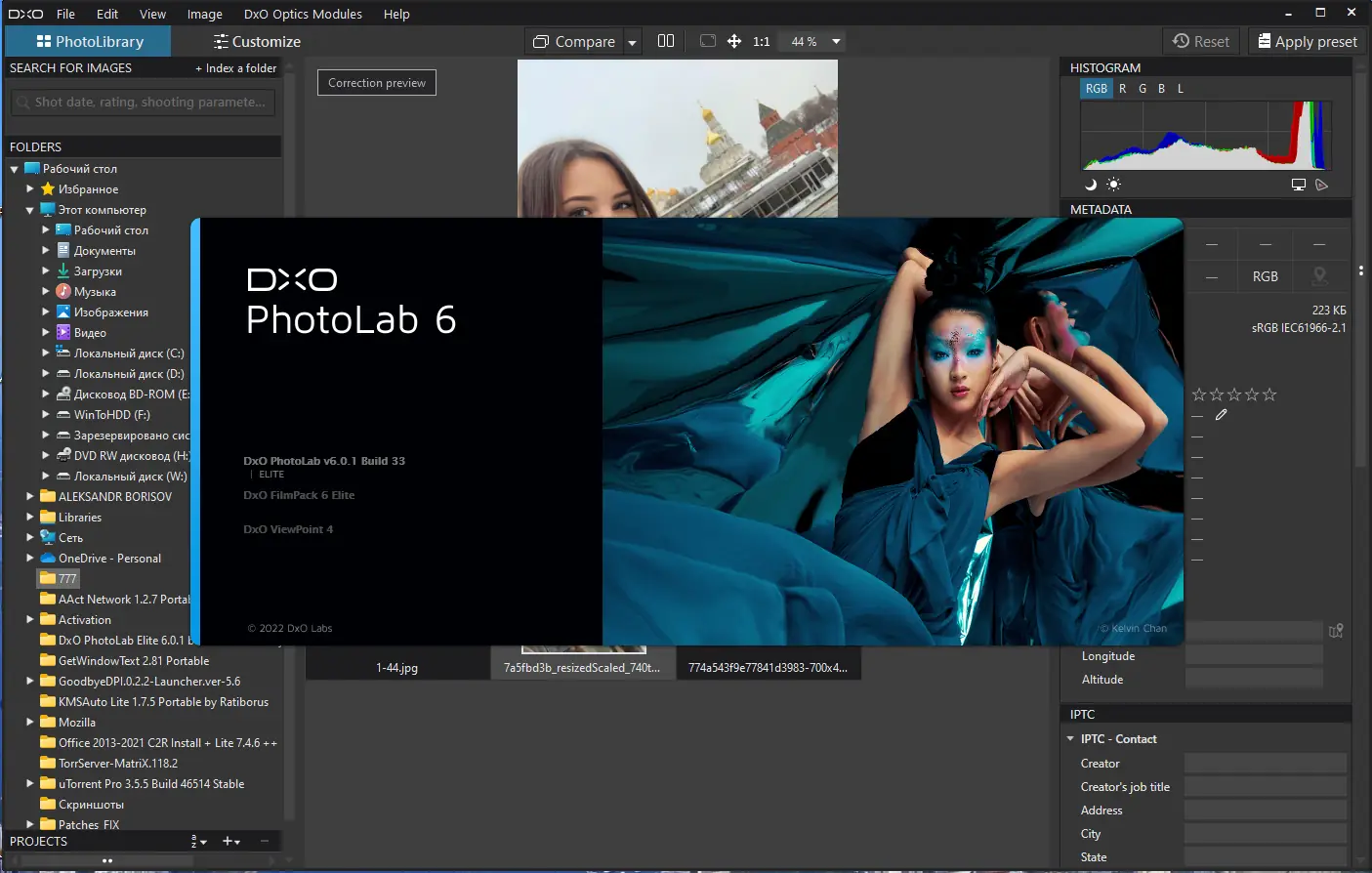Click the fit-to-screen zoom icon
Viewport: 1372px width, 873px height.
[x=708, y=41]
